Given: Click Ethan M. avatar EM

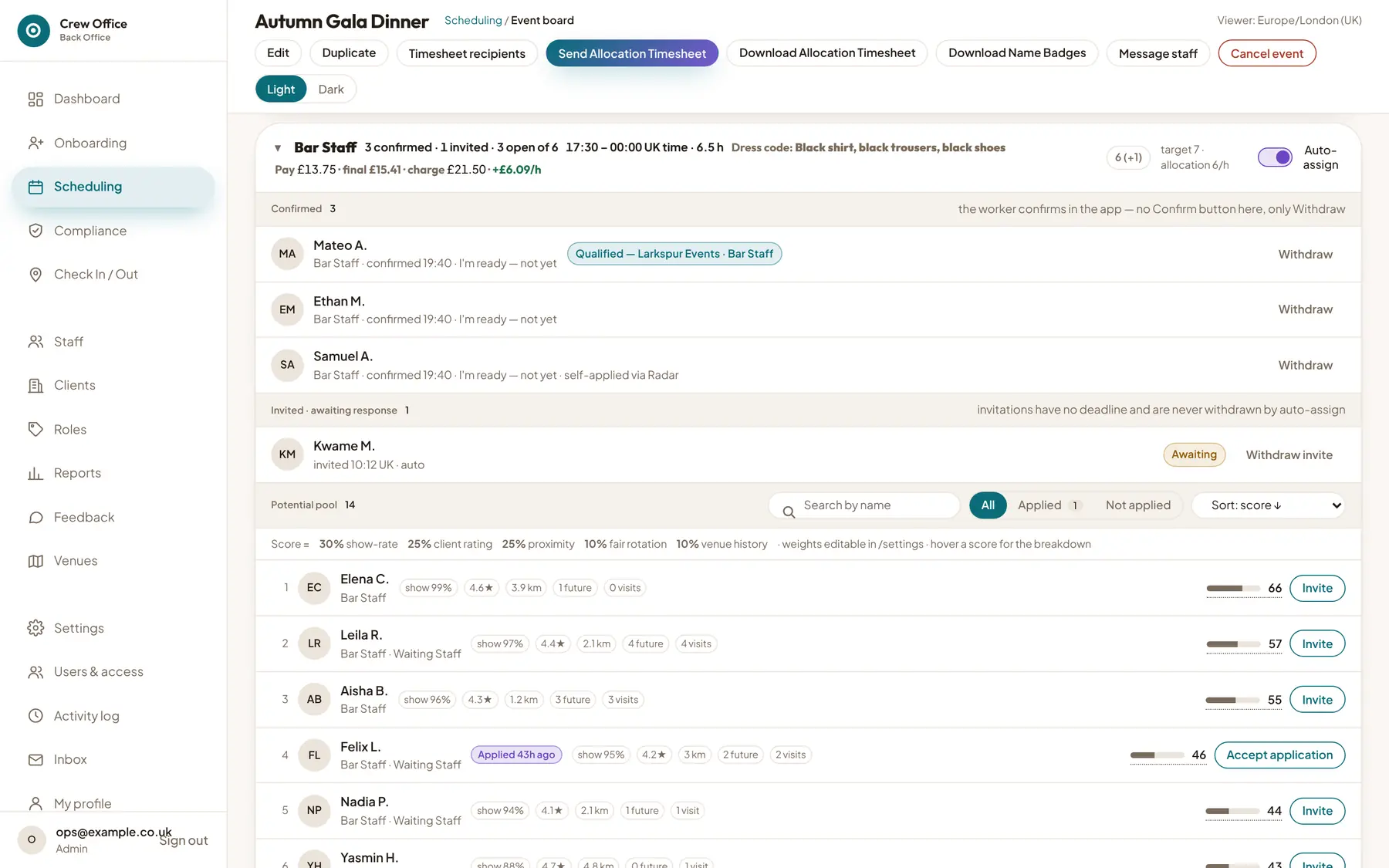Looking at the screenshot, I should click(287, 309).
